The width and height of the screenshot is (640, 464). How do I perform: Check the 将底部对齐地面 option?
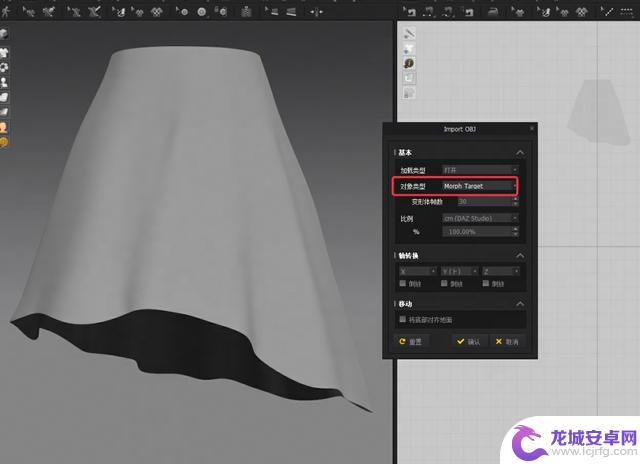click(x=402, y=319)
